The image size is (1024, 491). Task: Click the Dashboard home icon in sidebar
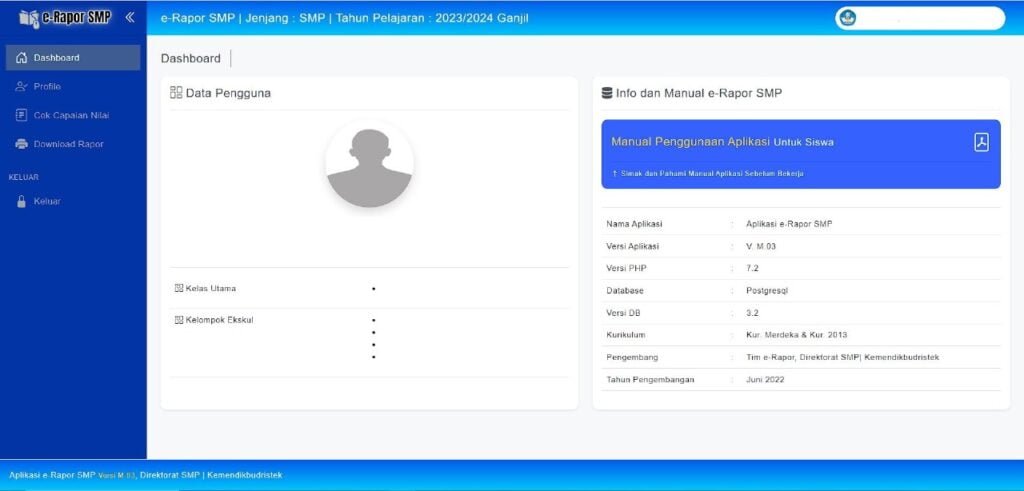coord(21,58)
